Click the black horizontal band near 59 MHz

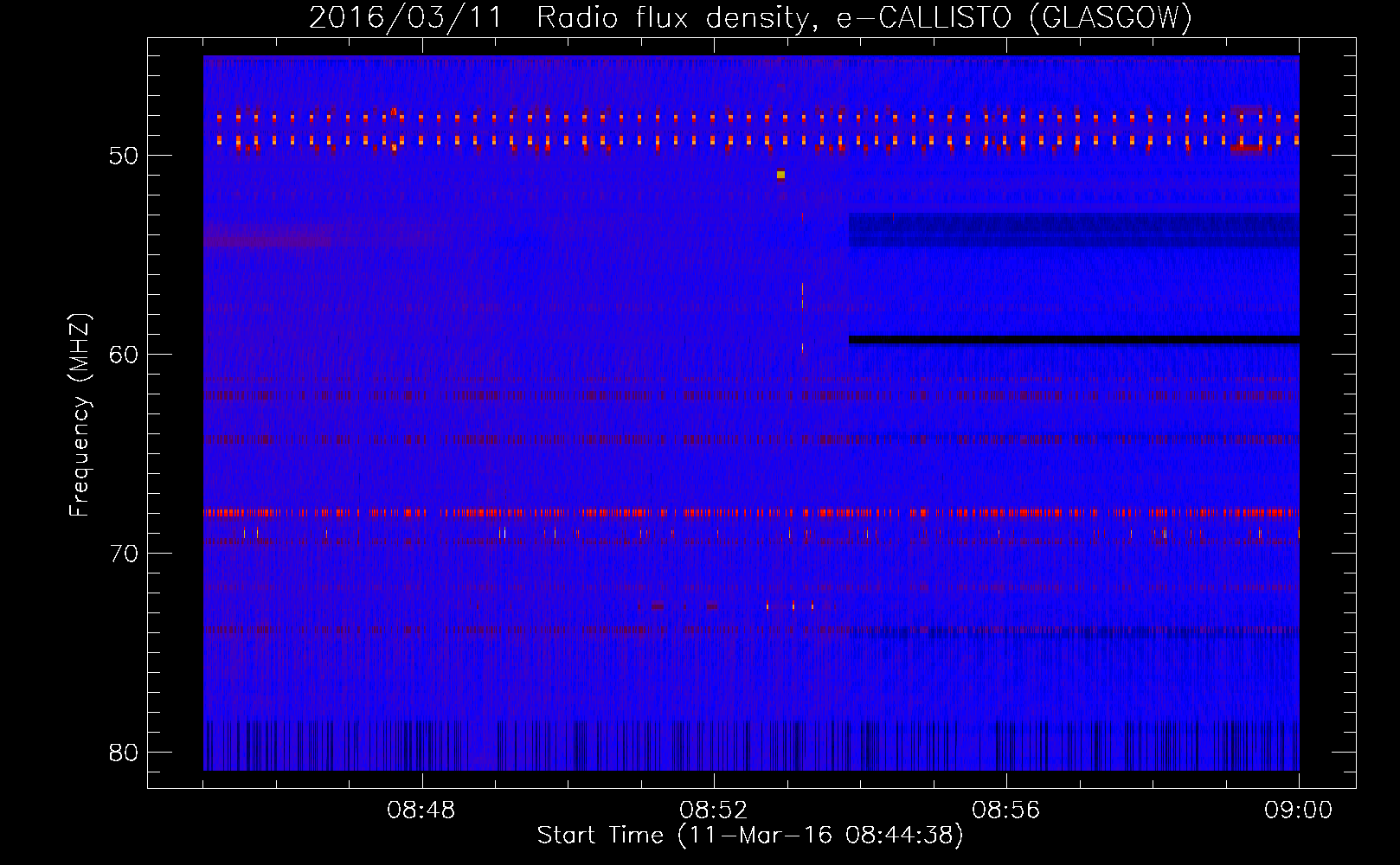pyautogui.click(x=1074, y=339)
